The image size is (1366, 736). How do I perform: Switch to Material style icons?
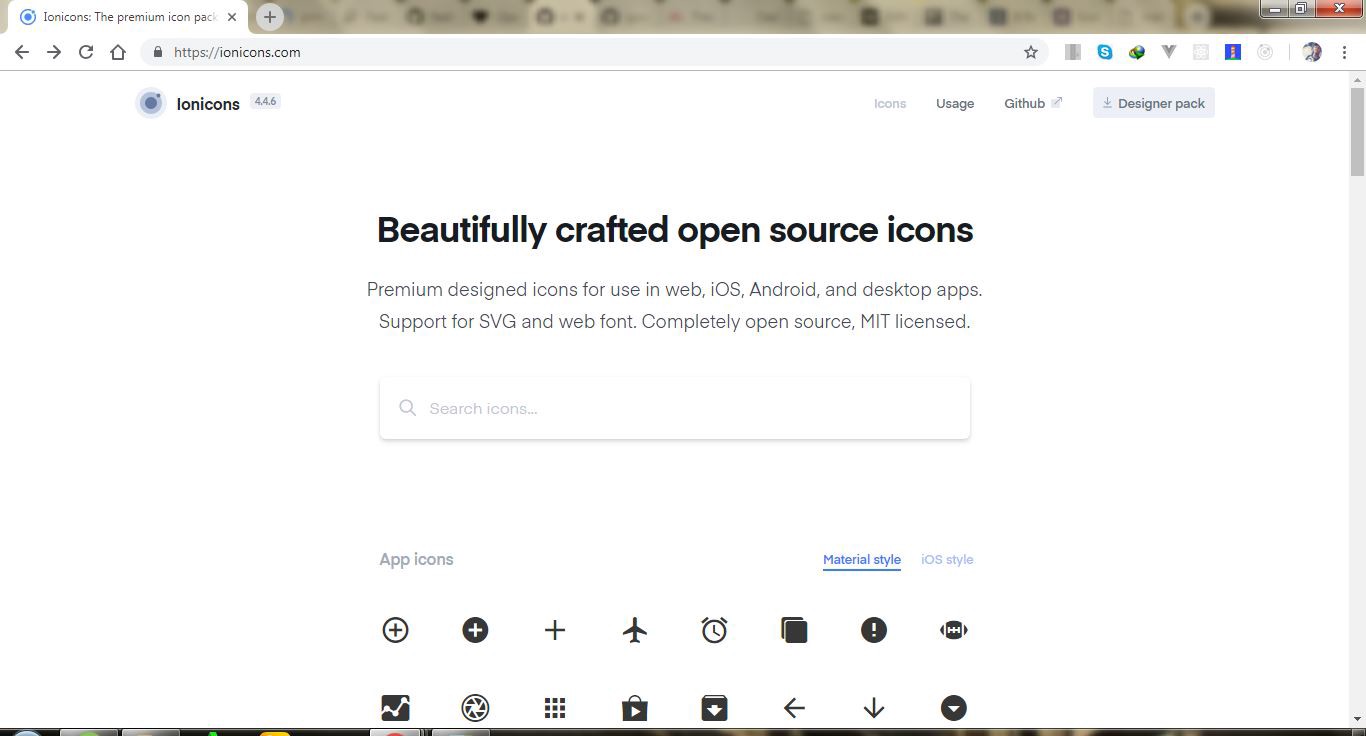[861, 559]
